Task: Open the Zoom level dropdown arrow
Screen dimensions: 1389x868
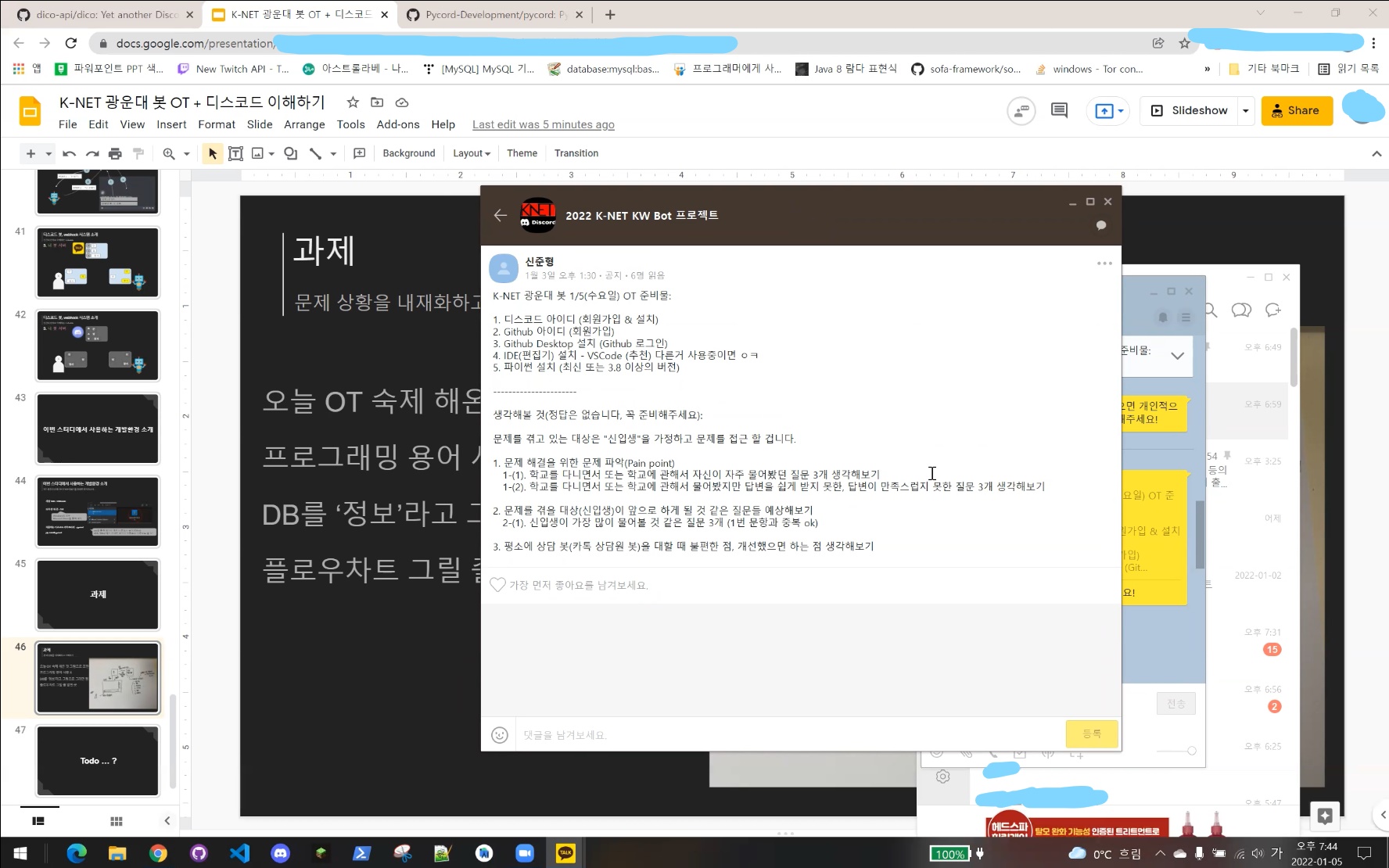Action: [x=187, y=153]
